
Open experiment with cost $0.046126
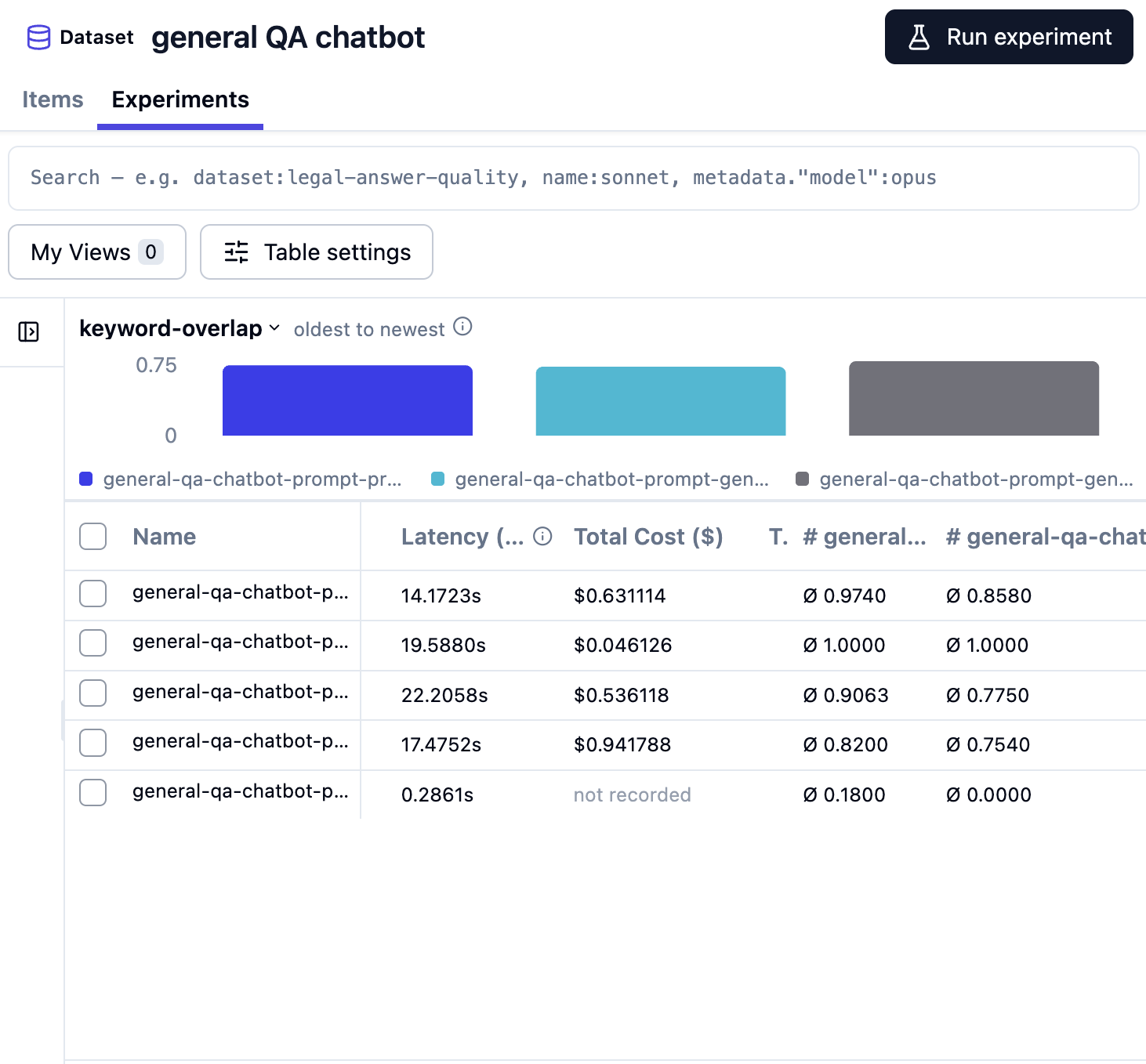point(241,642)
